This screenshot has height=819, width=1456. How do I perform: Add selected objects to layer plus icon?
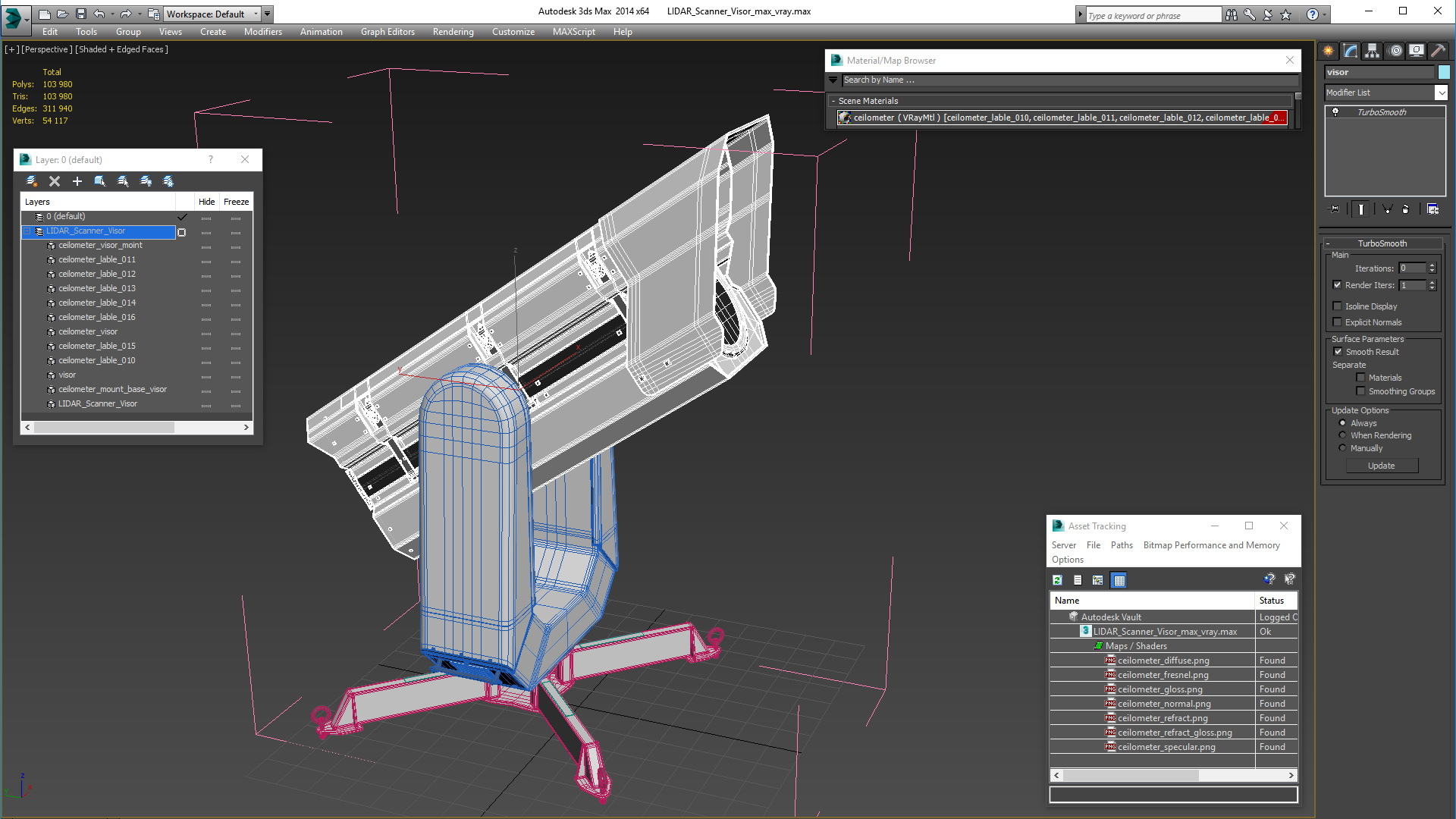(77, 181)
